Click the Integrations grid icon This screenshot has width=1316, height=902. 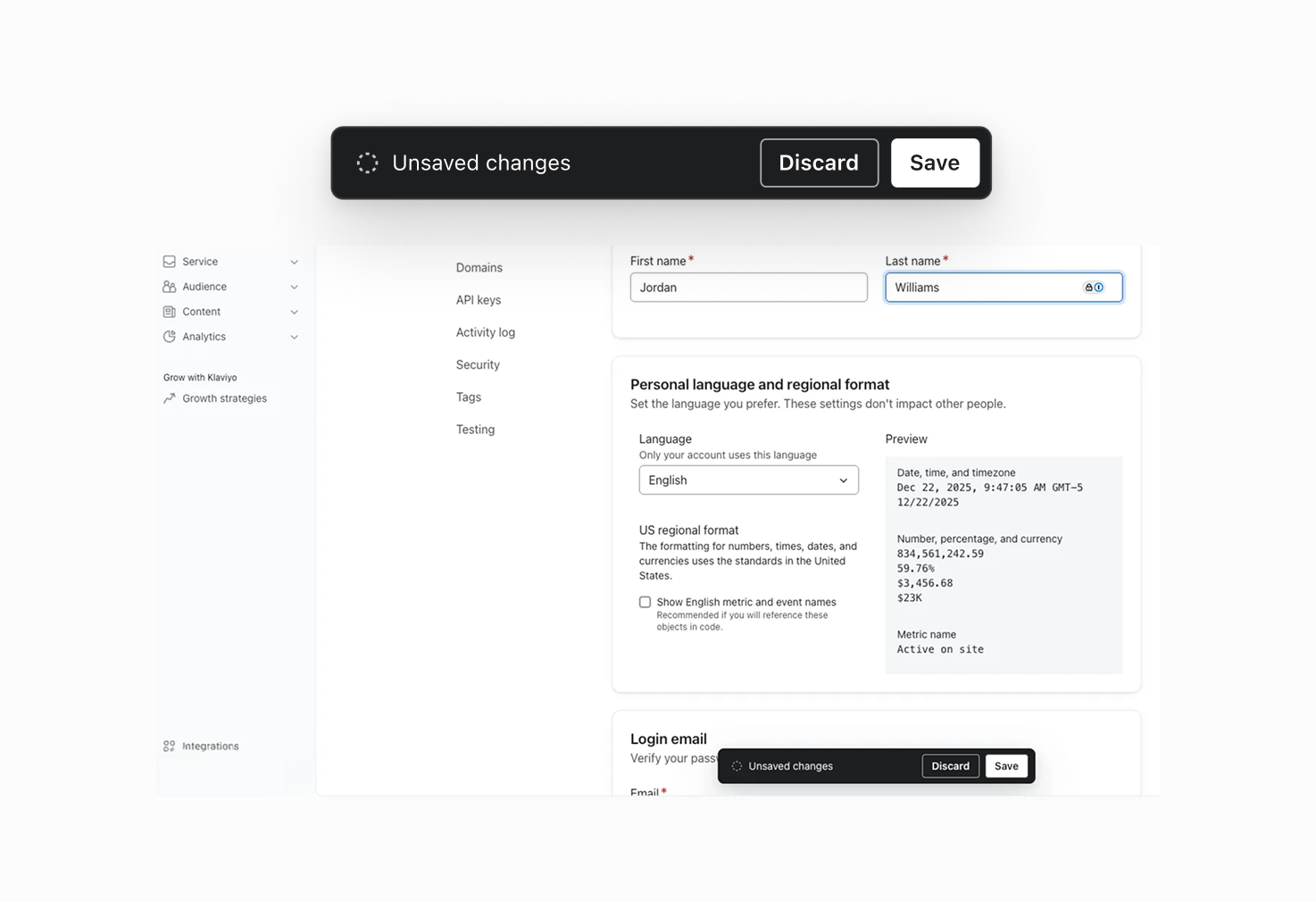pos(170,746)
